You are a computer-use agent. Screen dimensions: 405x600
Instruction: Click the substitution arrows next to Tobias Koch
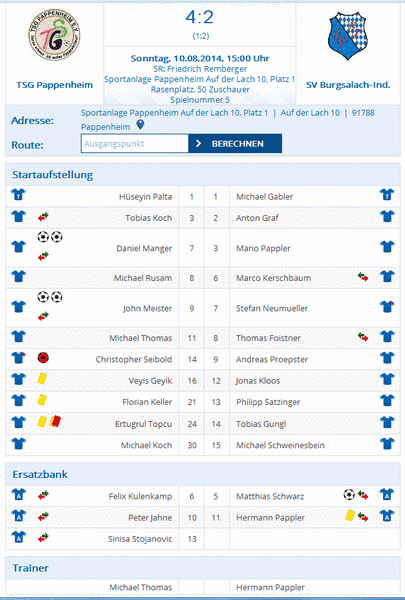43,217
